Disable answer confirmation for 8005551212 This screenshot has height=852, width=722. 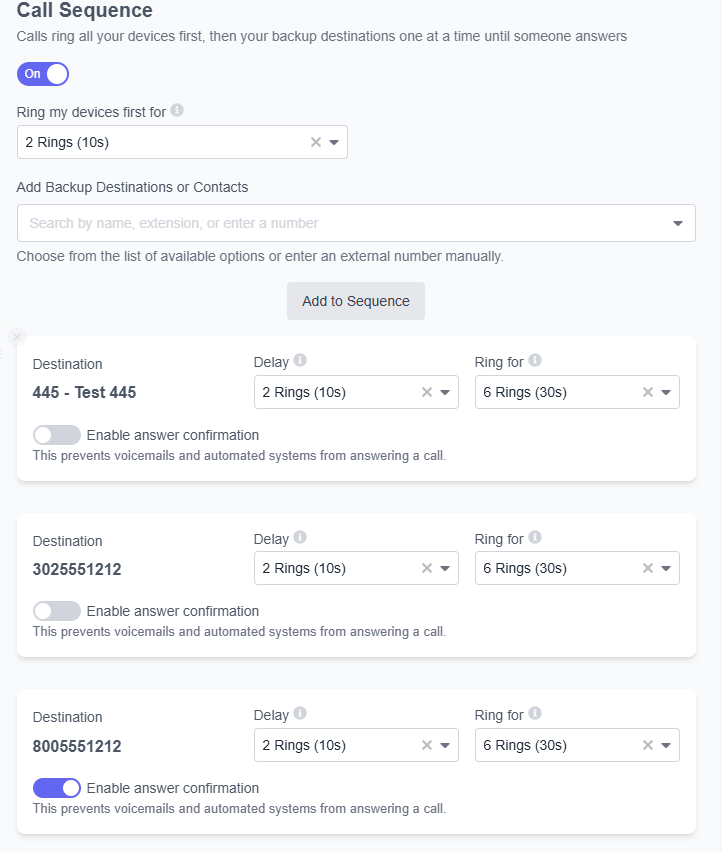pyautogui.click(x=56, y=788)
